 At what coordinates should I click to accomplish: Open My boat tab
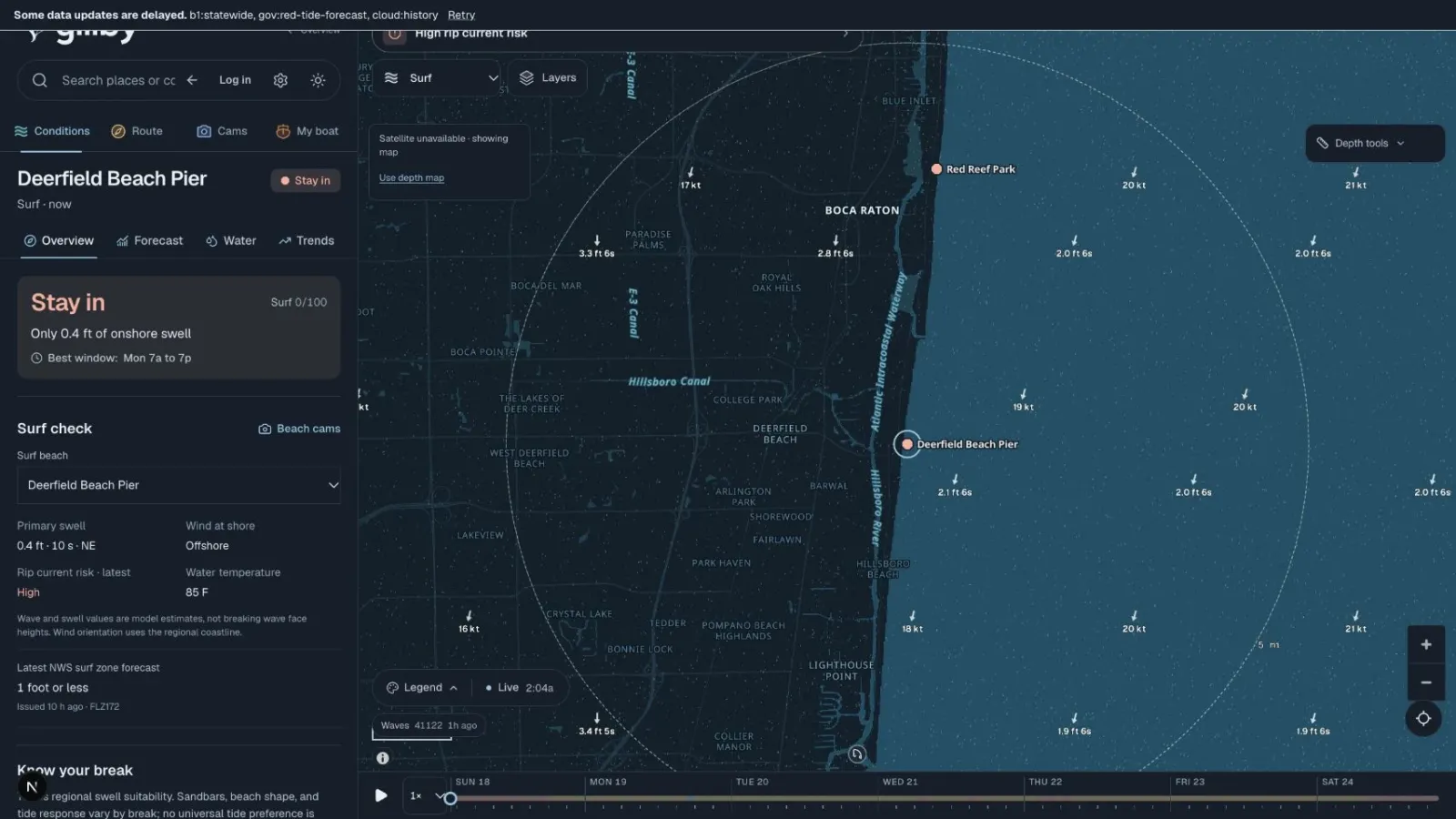click(307, 131)
